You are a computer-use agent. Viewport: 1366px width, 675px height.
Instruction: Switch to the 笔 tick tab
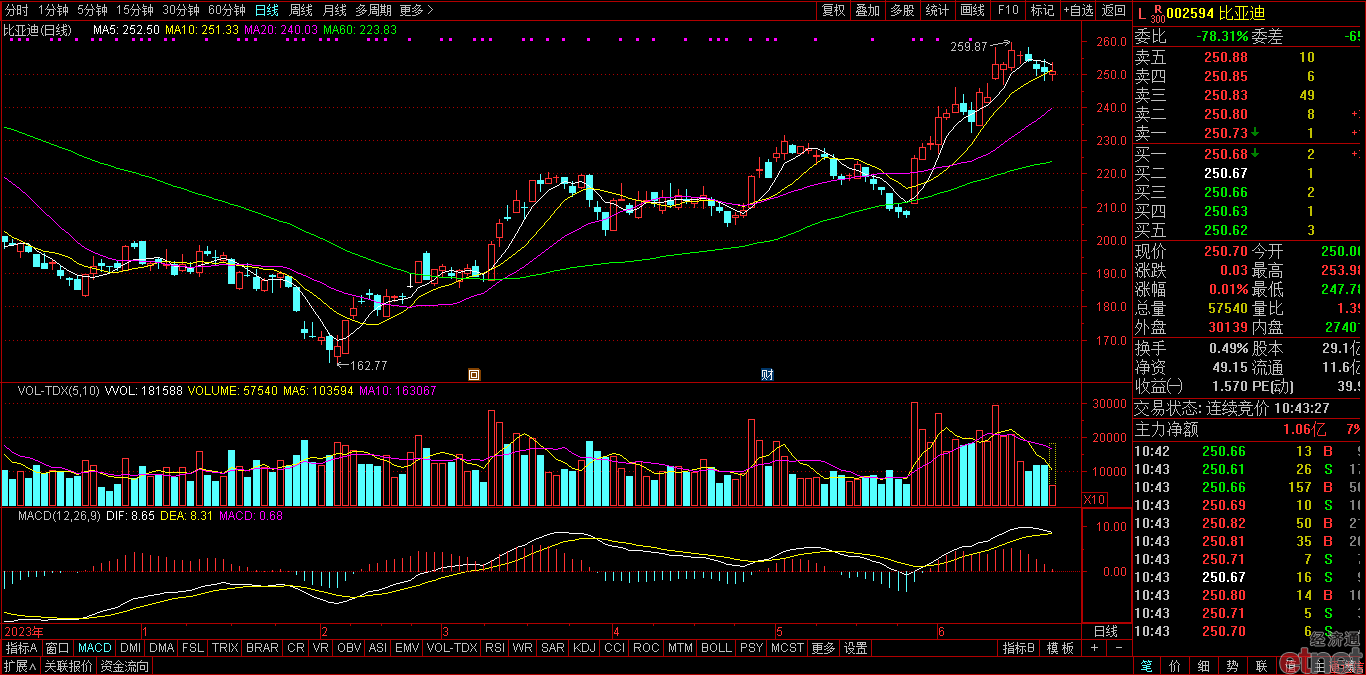click(1147, 666)
